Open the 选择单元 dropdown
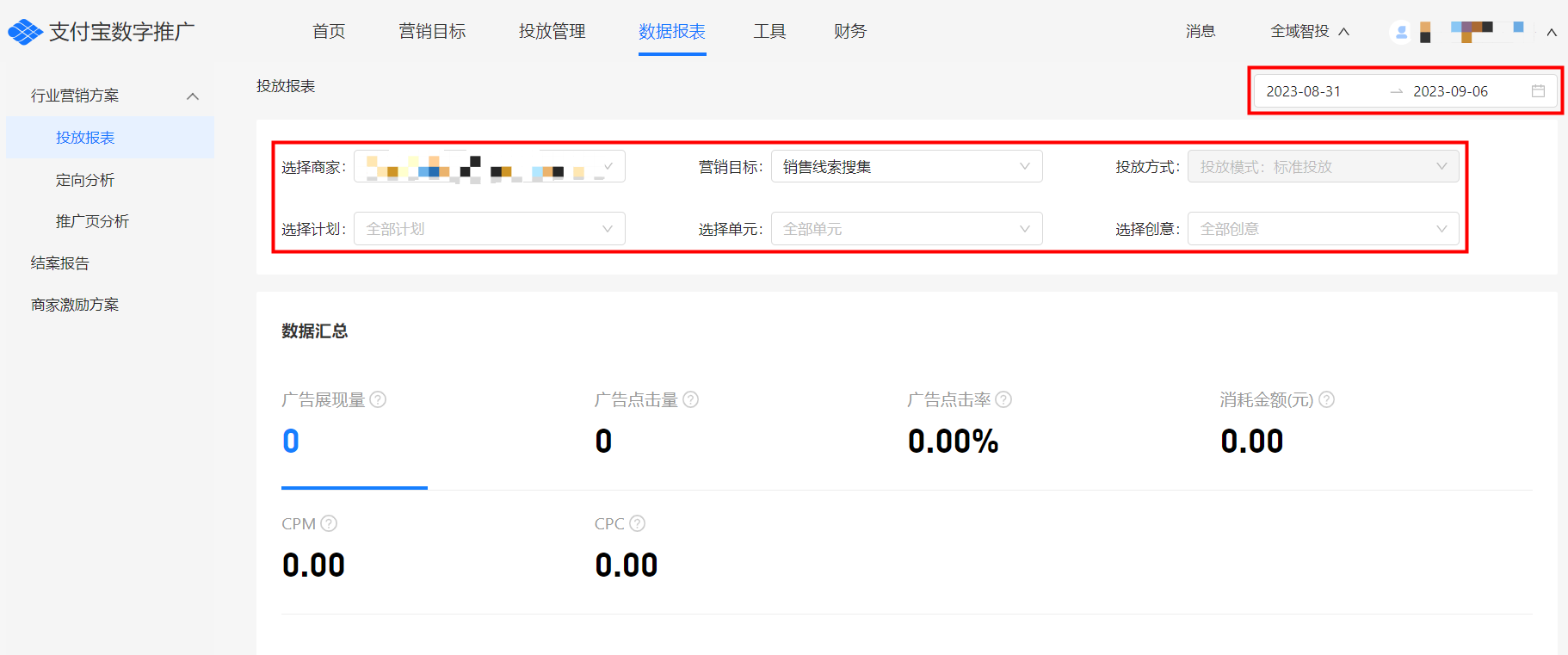1568x655 pixels. pyautogui.click(x=906, y=229)
